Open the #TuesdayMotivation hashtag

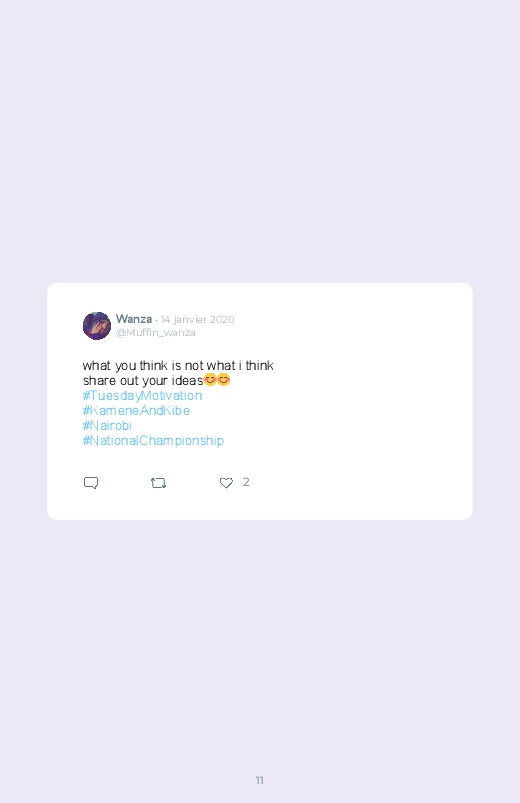(142, 395)
